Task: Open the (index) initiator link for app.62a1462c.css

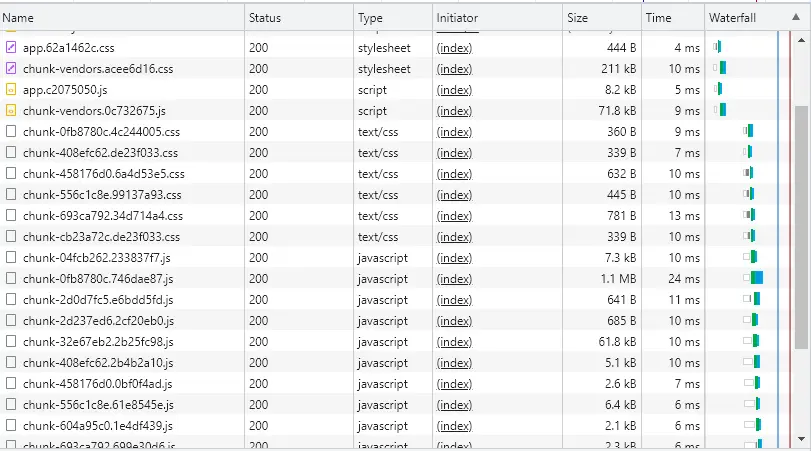Action: pos(454,48)
